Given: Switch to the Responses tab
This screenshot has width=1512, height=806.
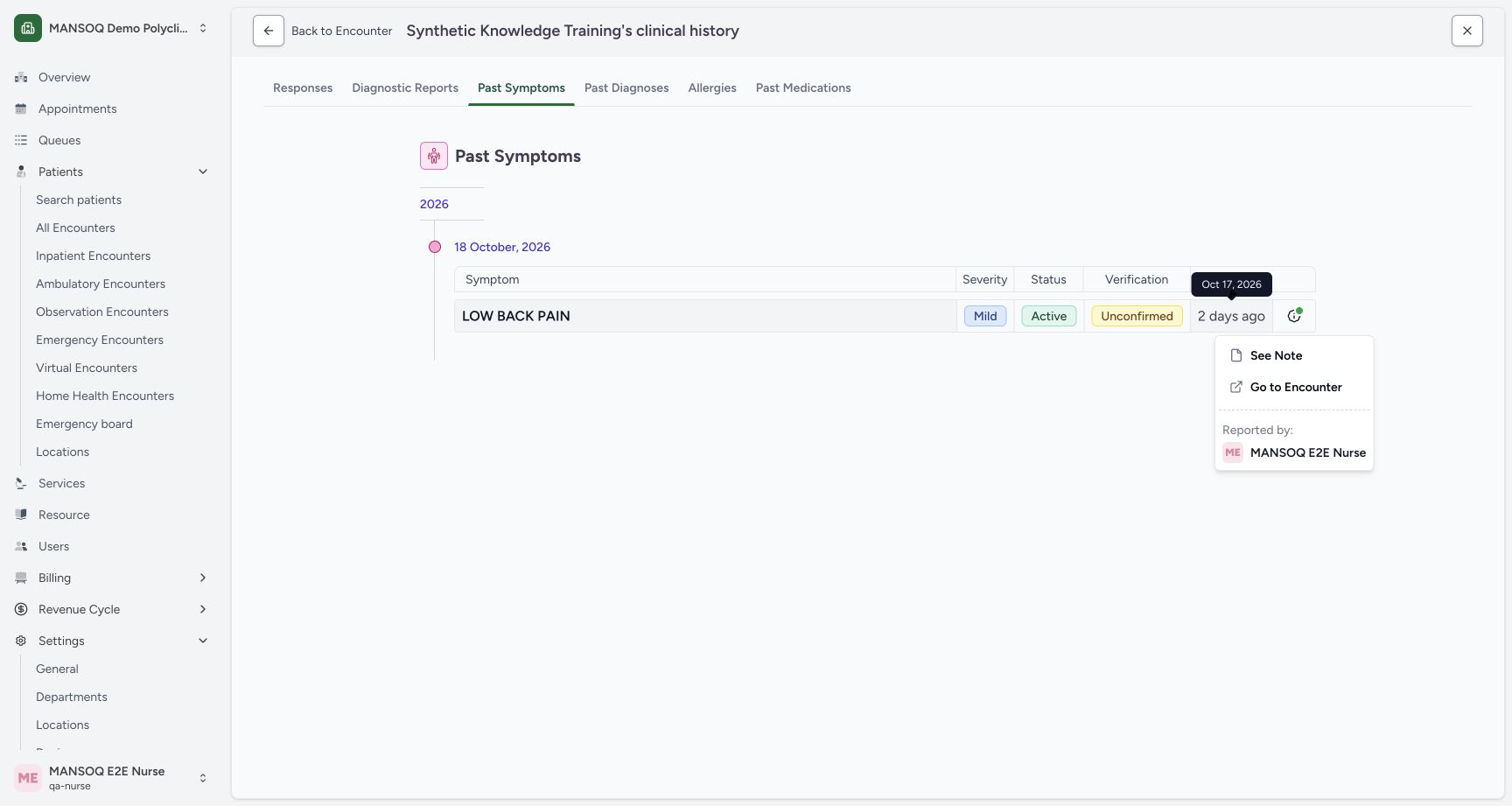Looking at the screenshot, I should pos(303,88).
